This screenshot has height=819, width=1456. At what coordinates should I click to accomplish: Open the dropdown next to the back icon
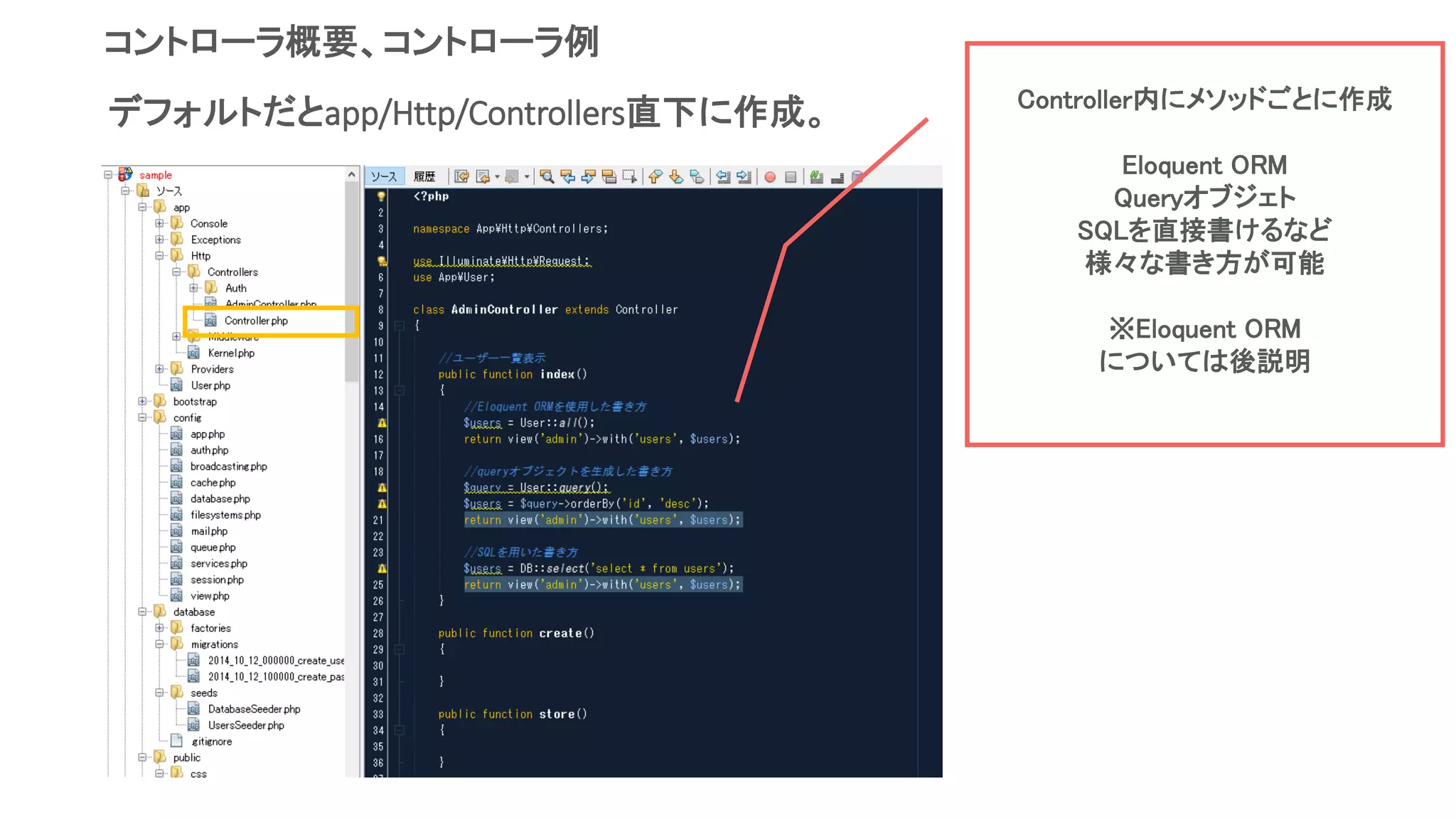(x=496, y=176)
